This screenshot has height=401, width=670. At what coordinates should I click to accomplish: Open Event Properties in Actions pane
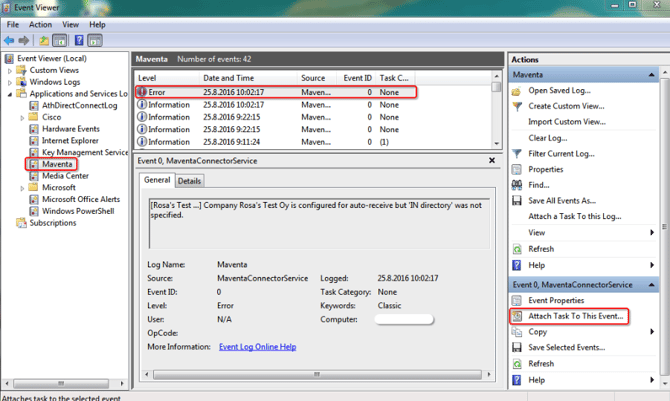pyautogui.click(x=562, y=300)
